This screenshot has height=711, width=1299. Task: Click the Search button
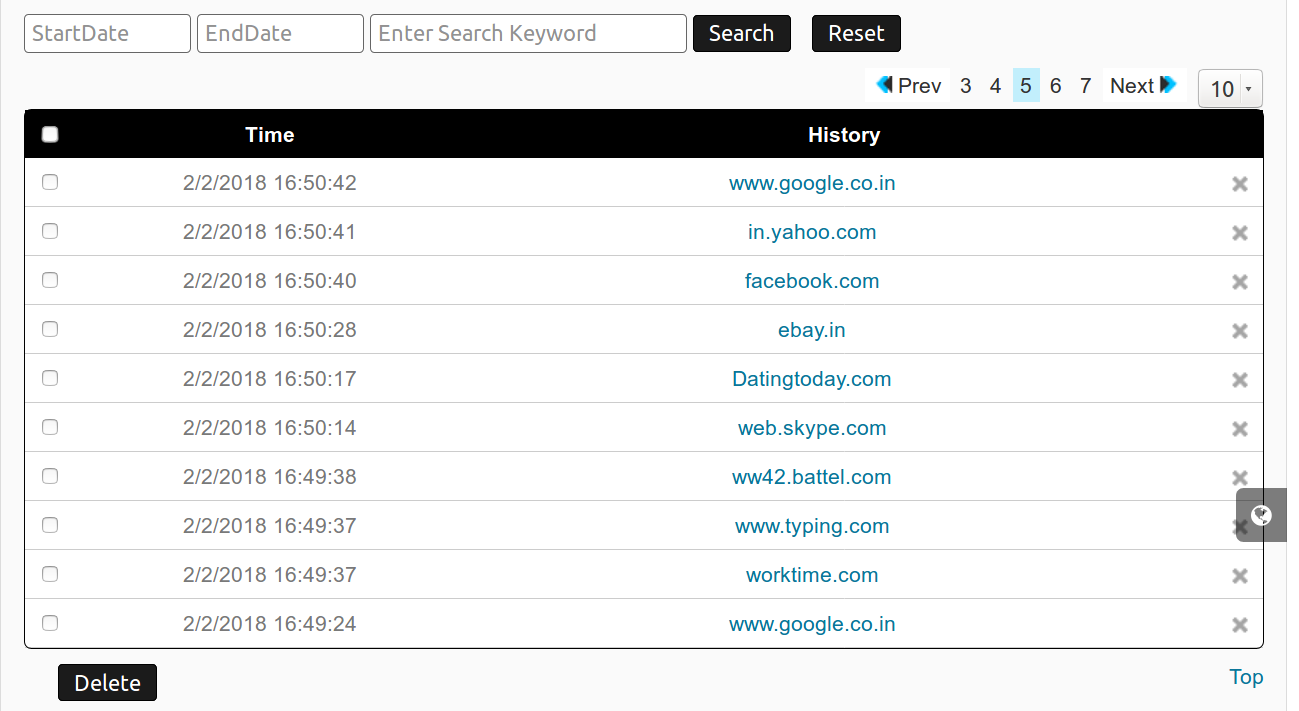point(741,33)
